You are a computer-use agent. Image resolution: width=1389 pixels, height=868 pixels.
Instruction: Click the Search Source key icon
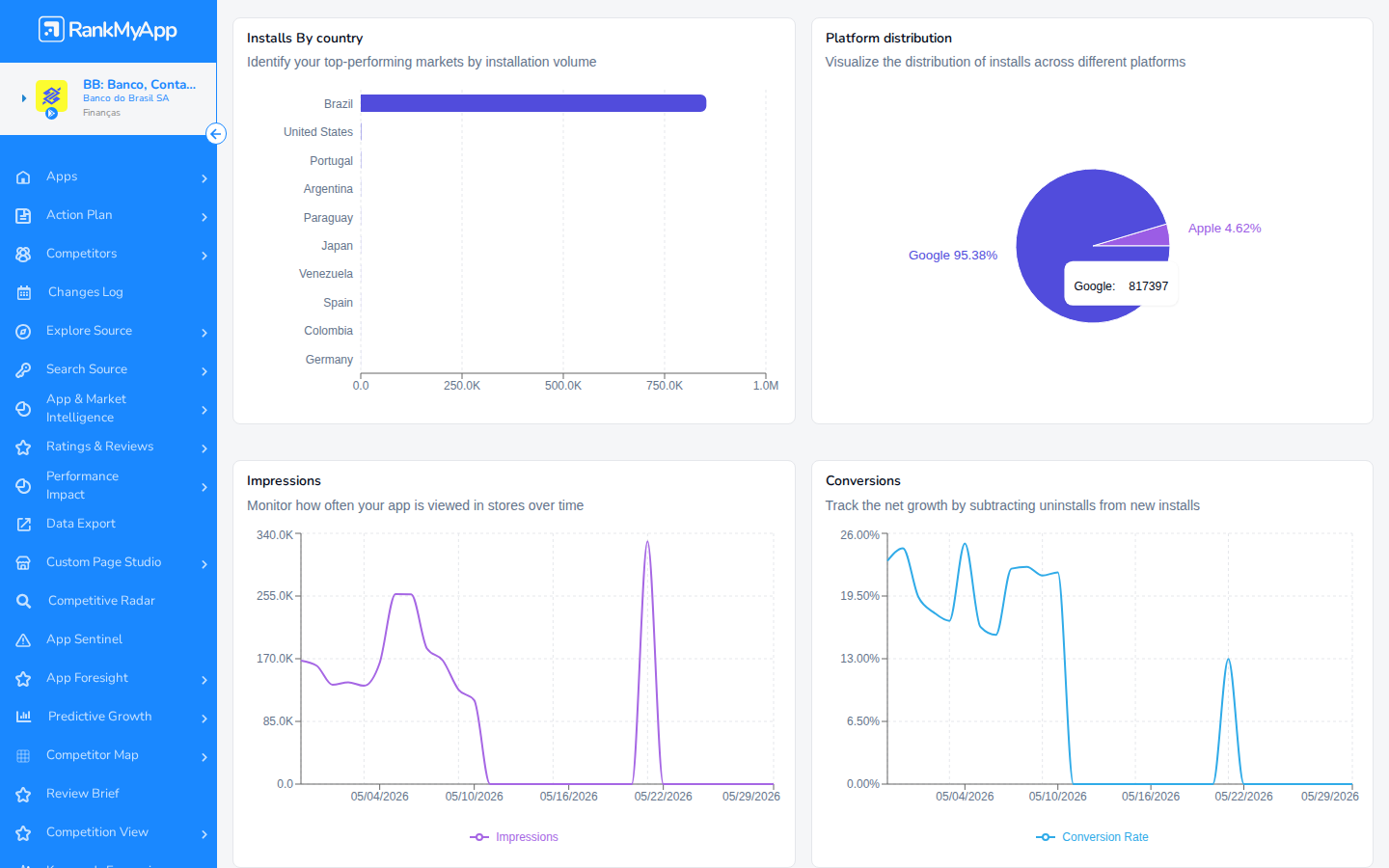pos(23,370)
